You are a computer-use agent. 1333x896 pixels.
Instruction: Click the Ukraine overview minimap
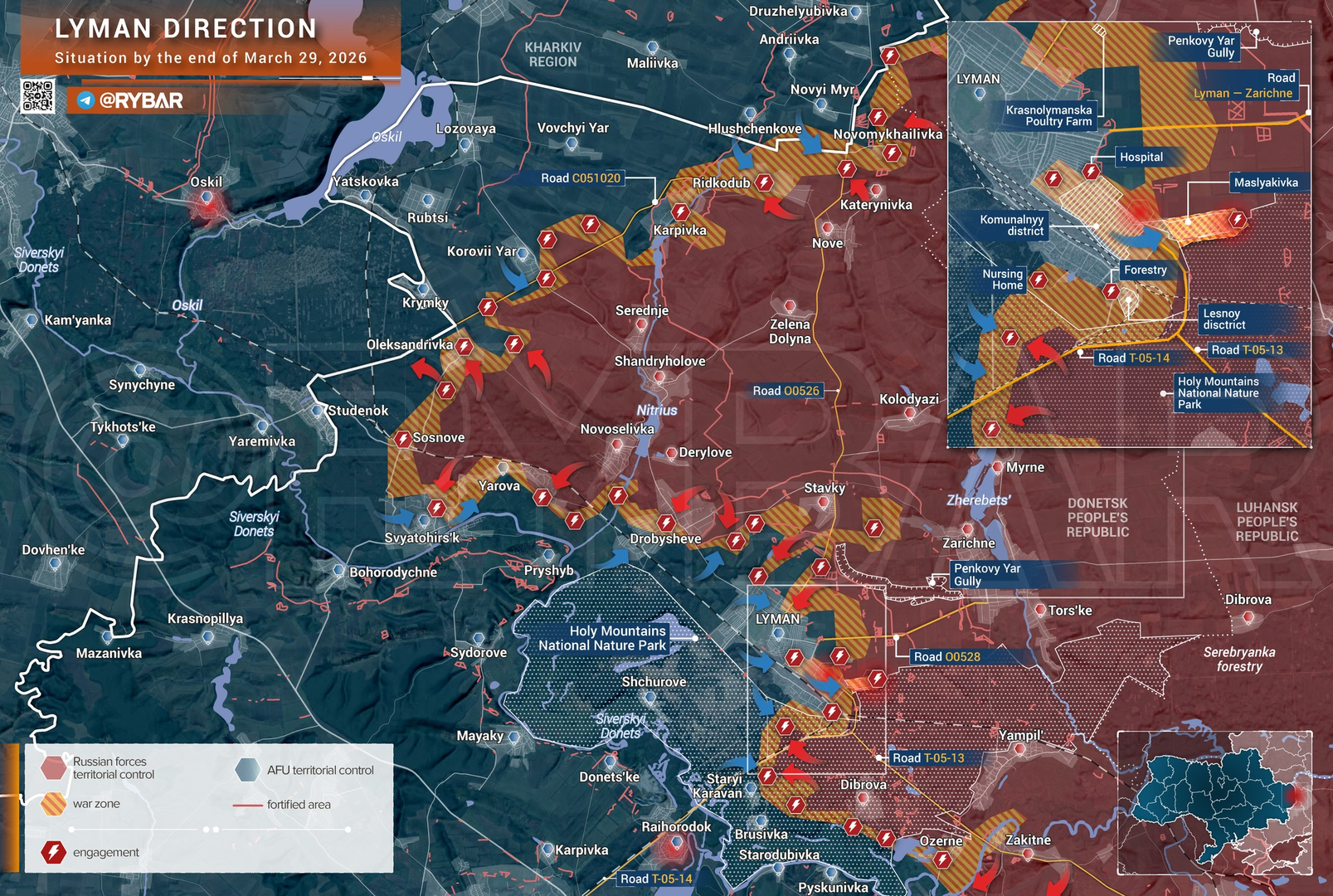1214,802
